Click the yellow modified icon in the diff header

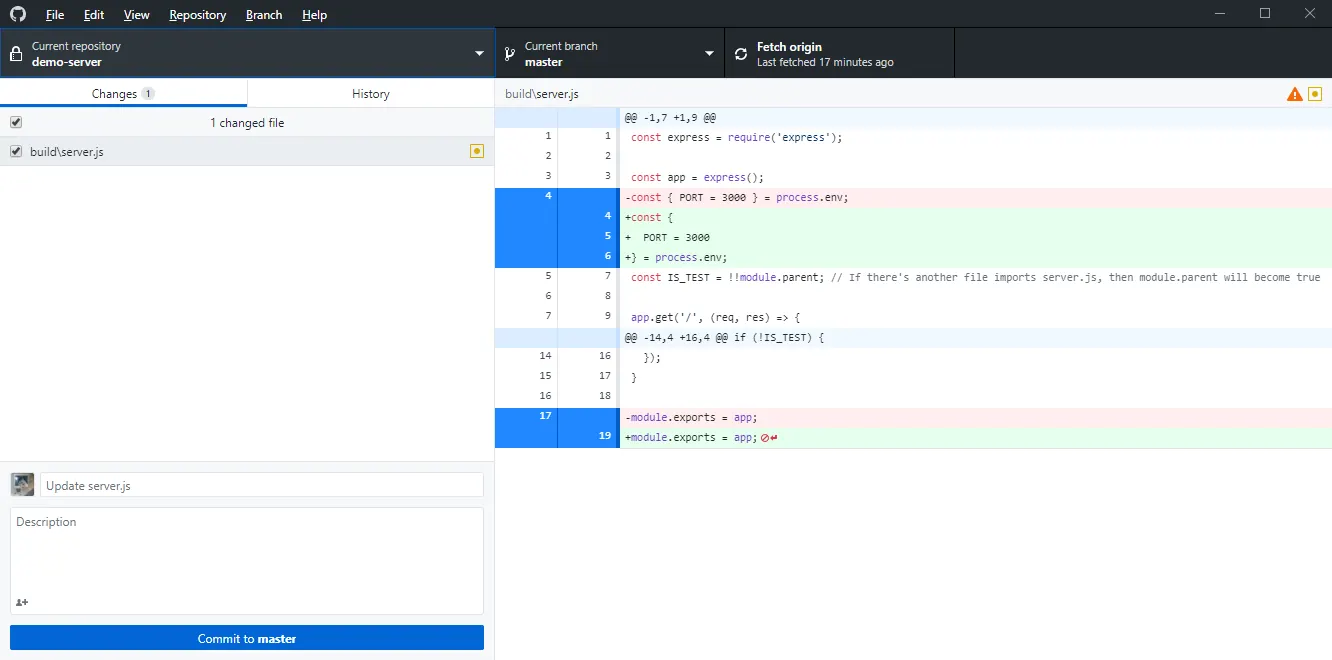click(1315, 94)
